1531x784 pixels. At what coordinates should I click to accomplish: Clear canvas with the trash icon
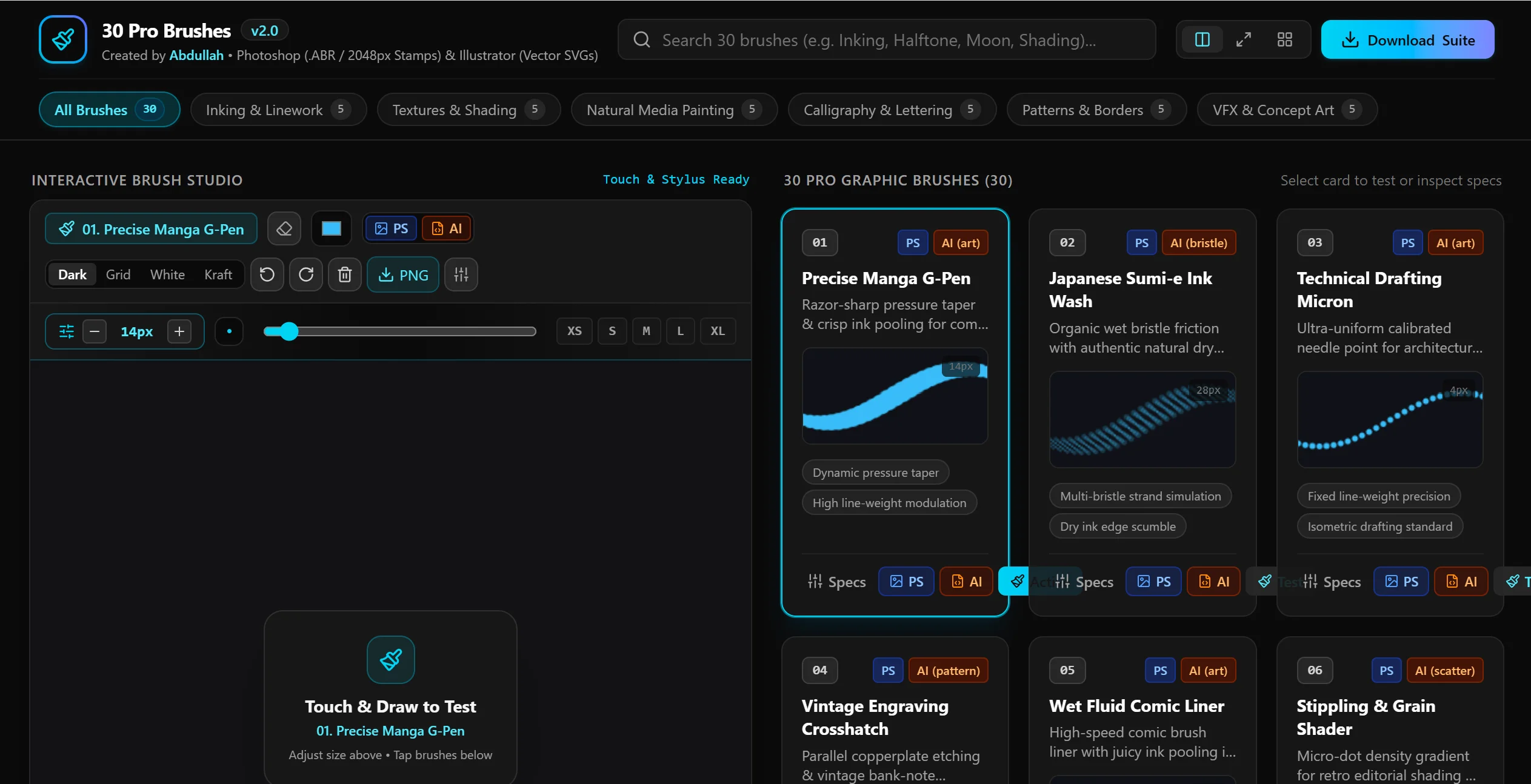(x=345, y=274)
